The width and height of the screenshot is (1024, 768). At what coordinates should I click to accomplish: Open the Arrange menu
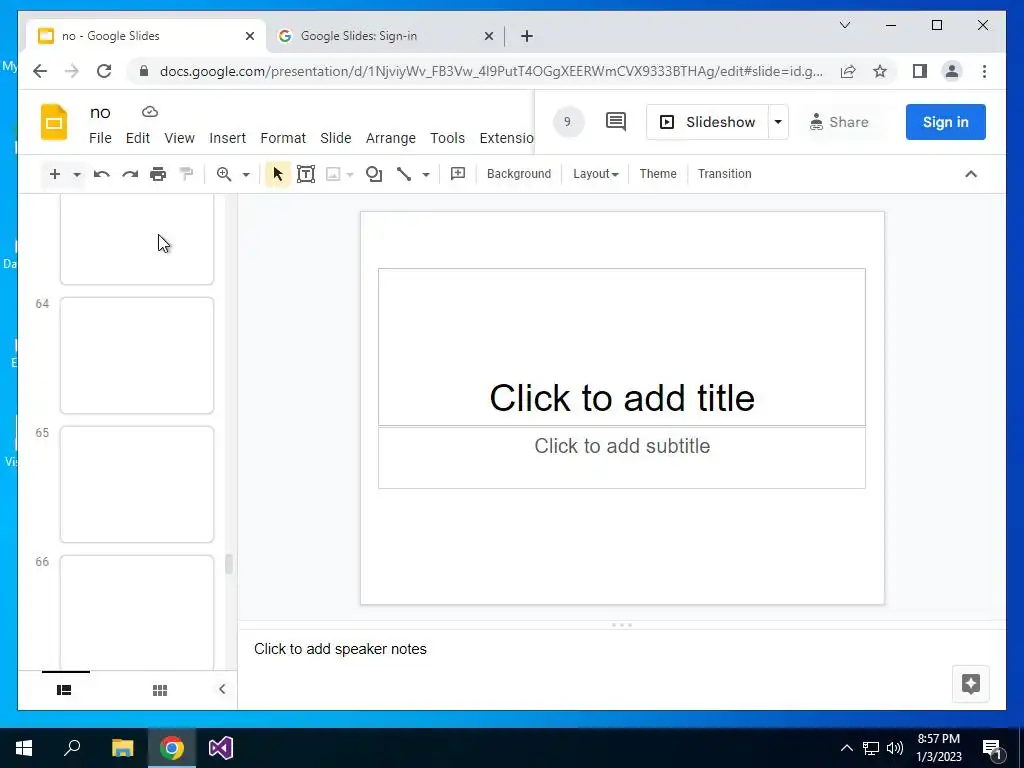coord(391,138)
